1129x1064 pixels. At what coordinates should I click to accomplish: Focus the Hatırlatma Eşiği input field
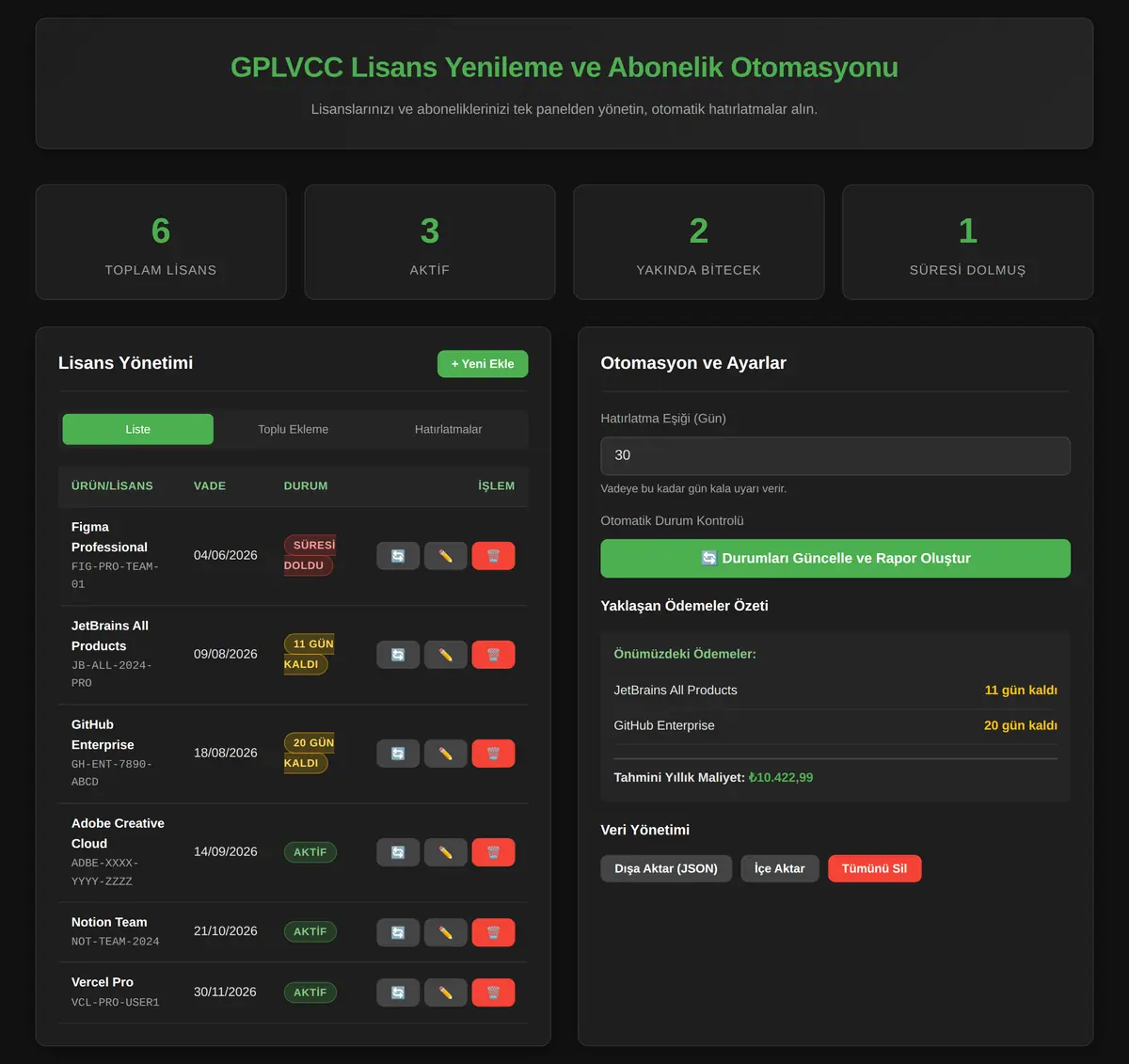click(835, 455)
